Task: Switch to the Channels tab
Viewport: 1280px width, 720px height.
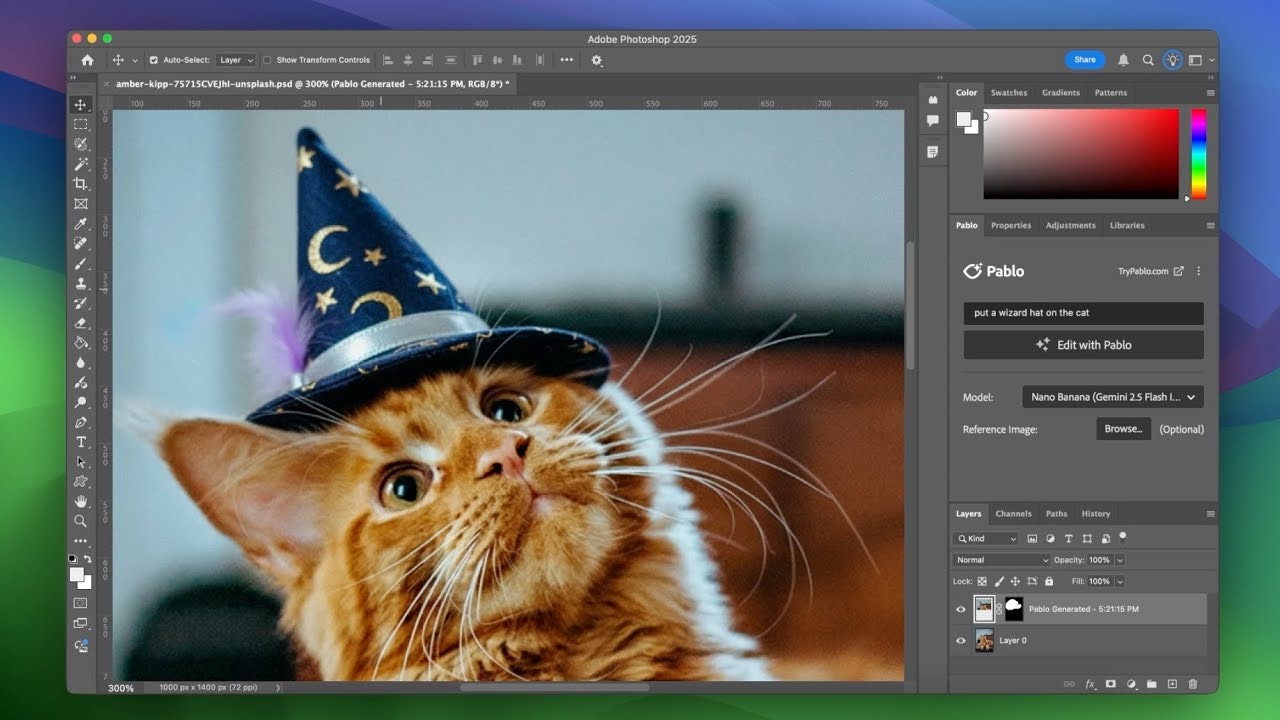Action: [1014, 513]
